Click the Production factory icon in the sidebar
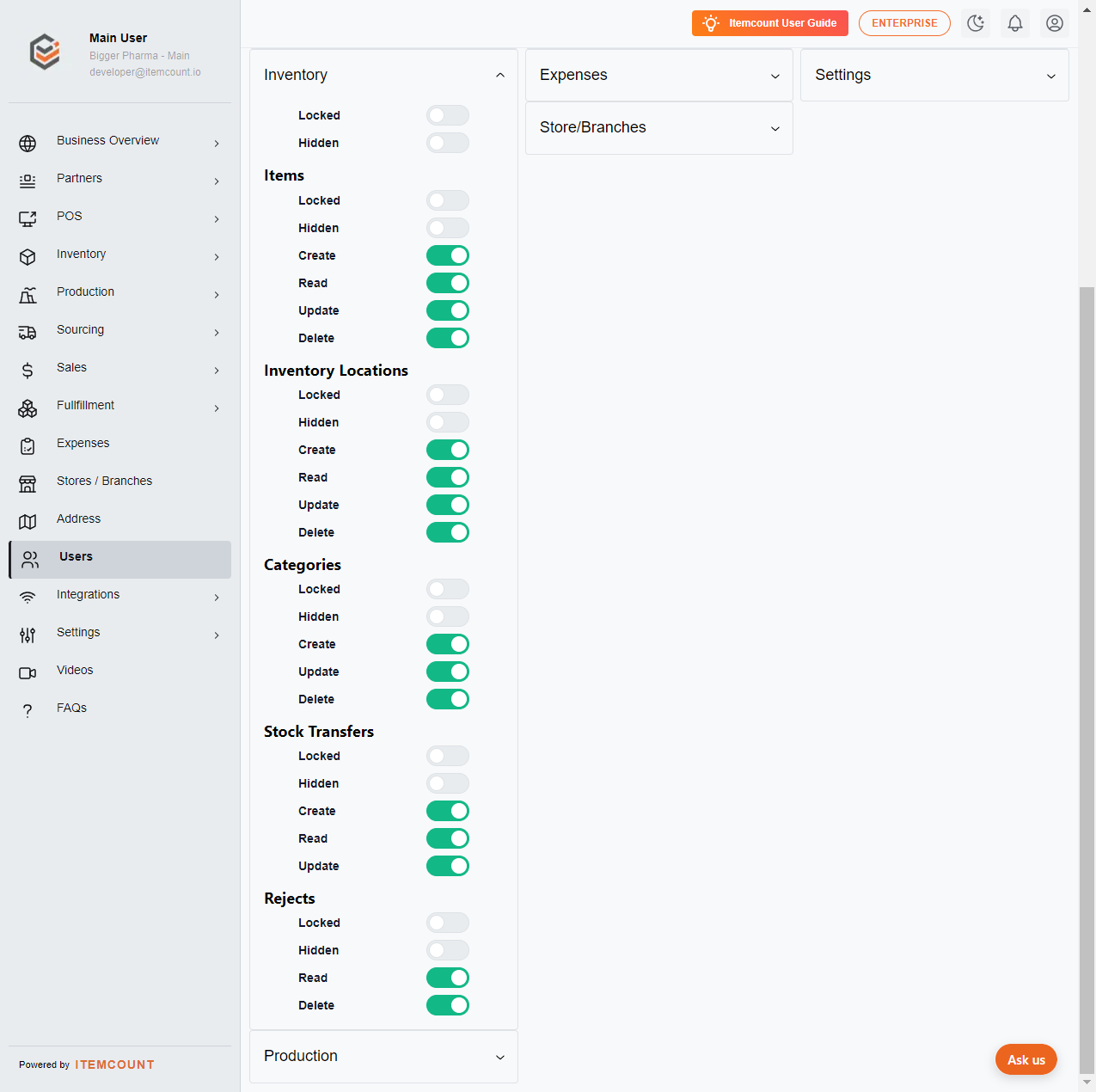 point(28,295)
